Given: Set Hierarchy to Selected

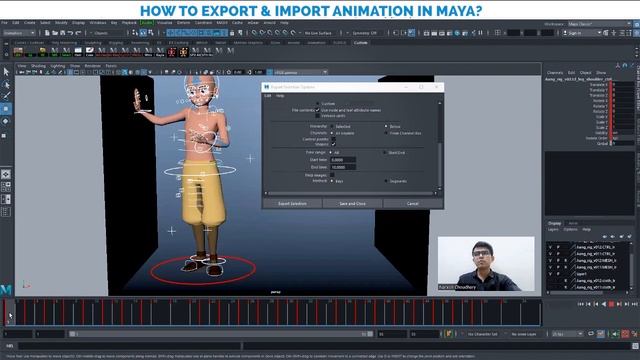Looking at the screenshot, I should point(332,127).
